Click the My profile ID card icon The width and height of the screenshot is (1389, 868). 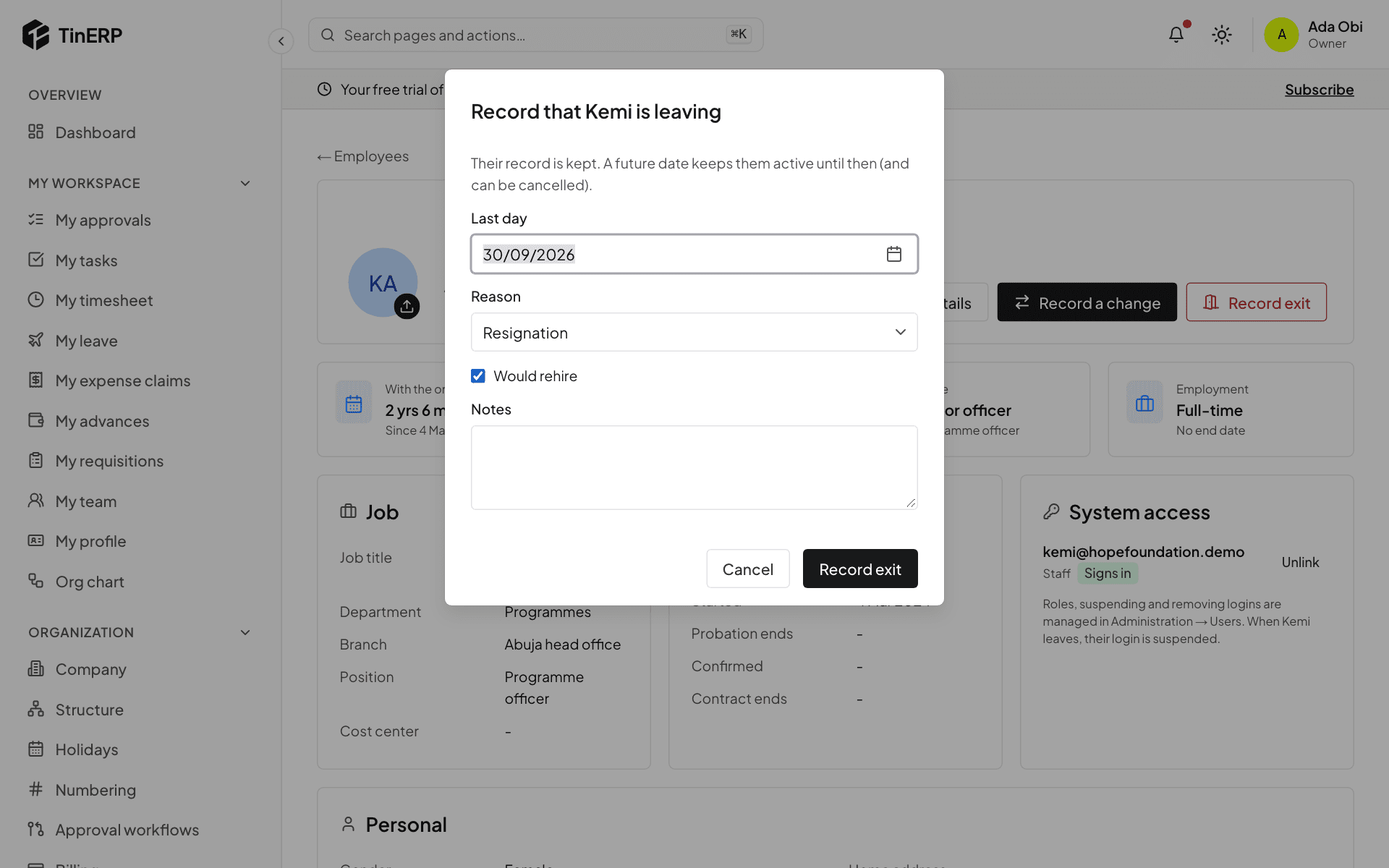[35, 540]
